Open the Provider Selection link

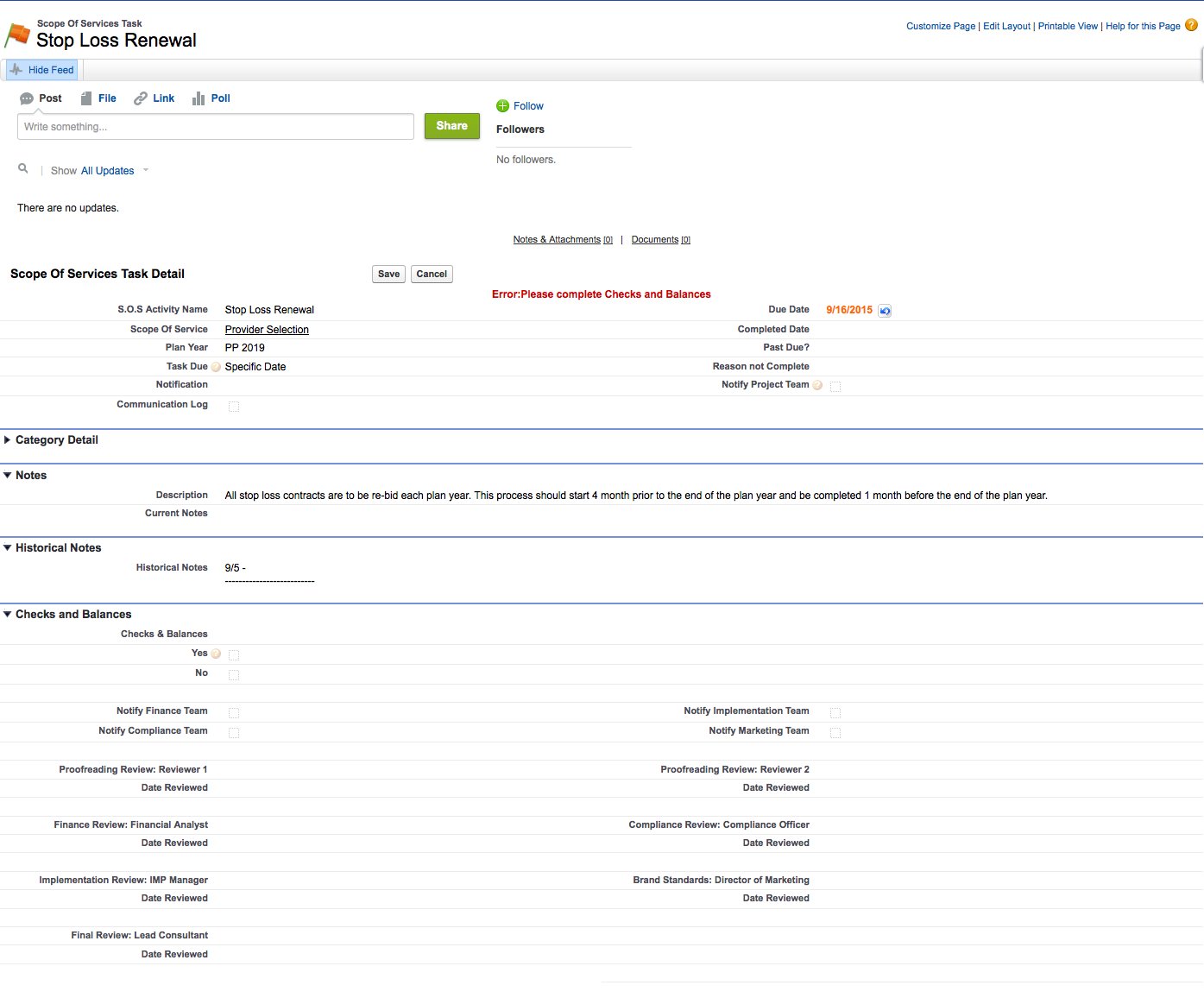(267, 330)
